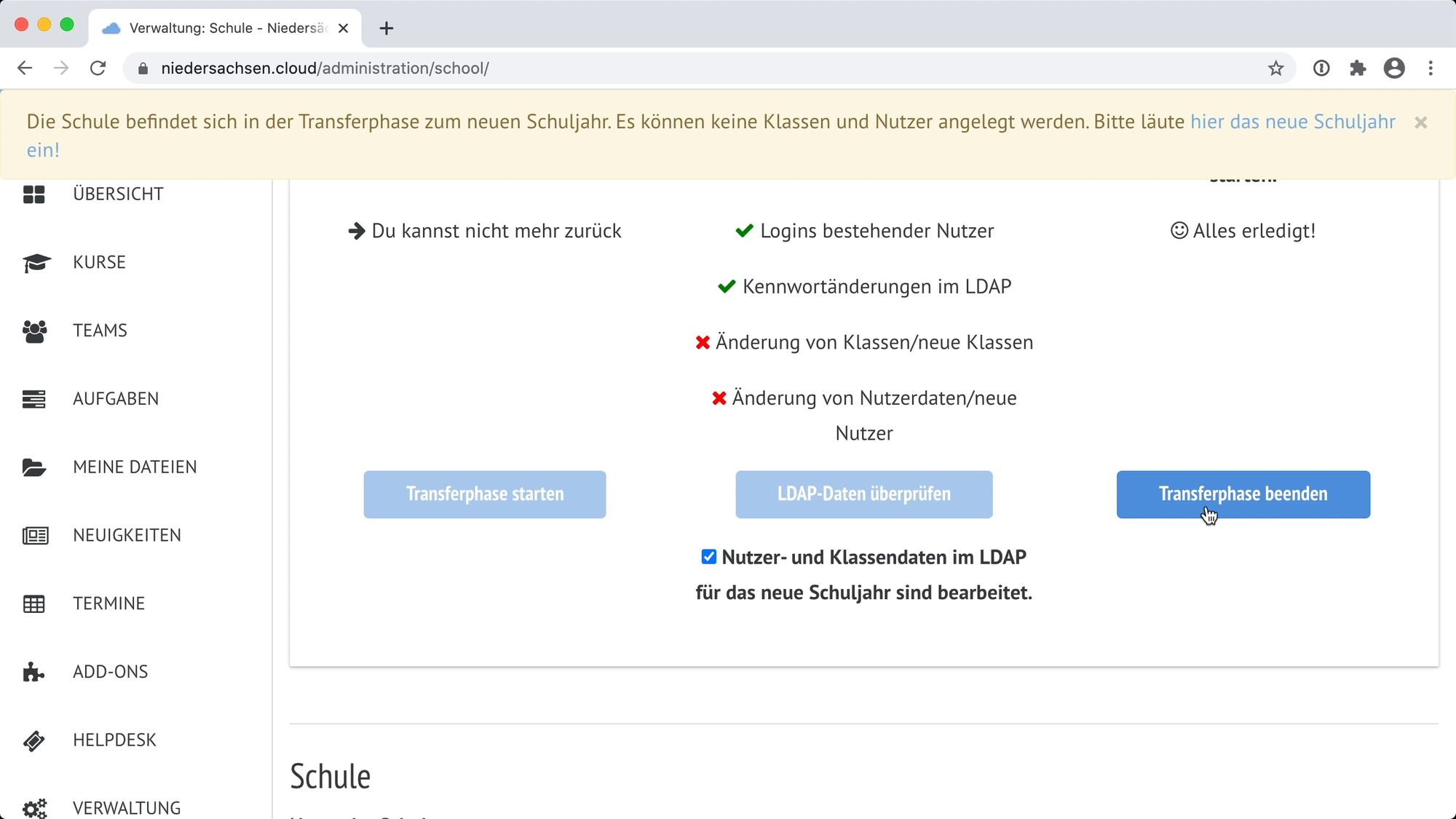Uncheck Nutzer- und Klassendaten im LDAP checkbox

708,557
